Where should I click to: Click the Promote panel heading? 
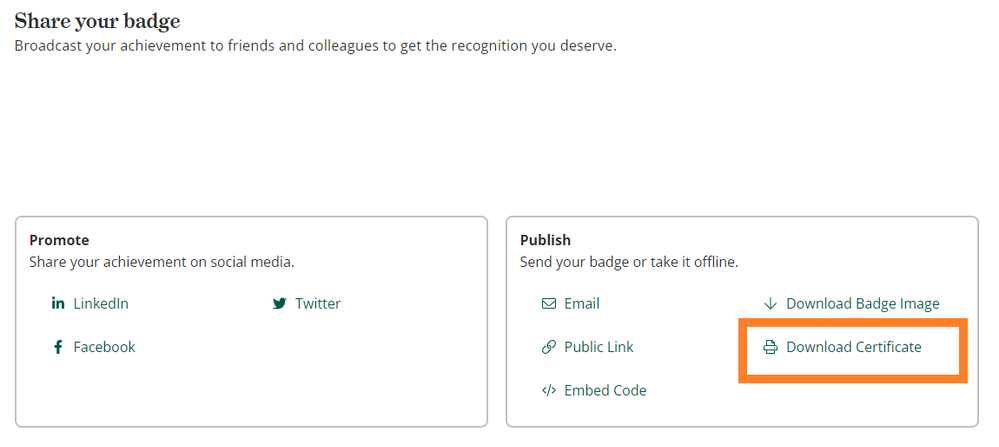click(59, 240)
